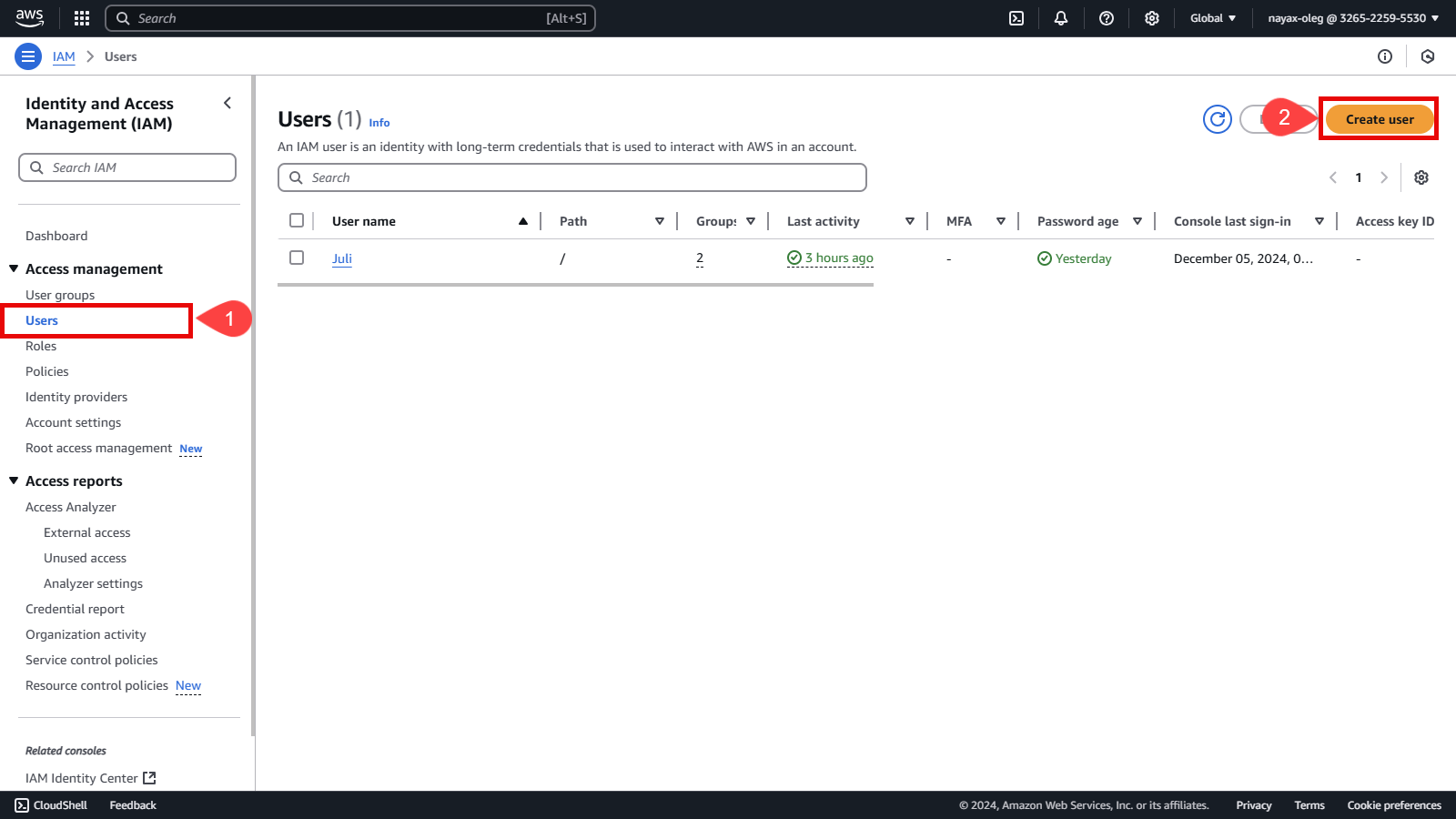
Task: Open the Info link next to Users
Action: click(x=379, y=123)
